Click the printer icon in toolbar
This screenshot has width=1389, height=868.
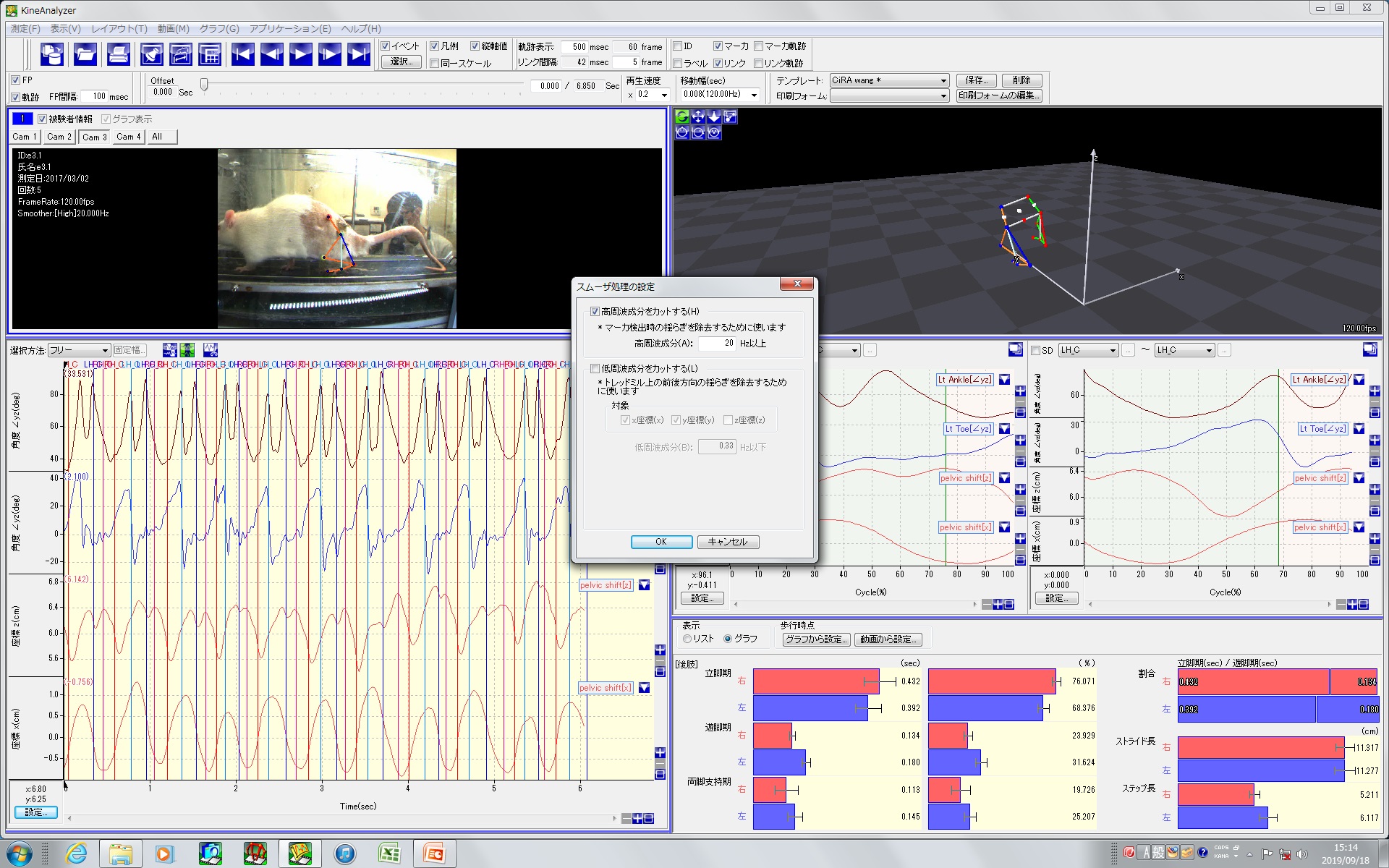[x=118, y=54]
